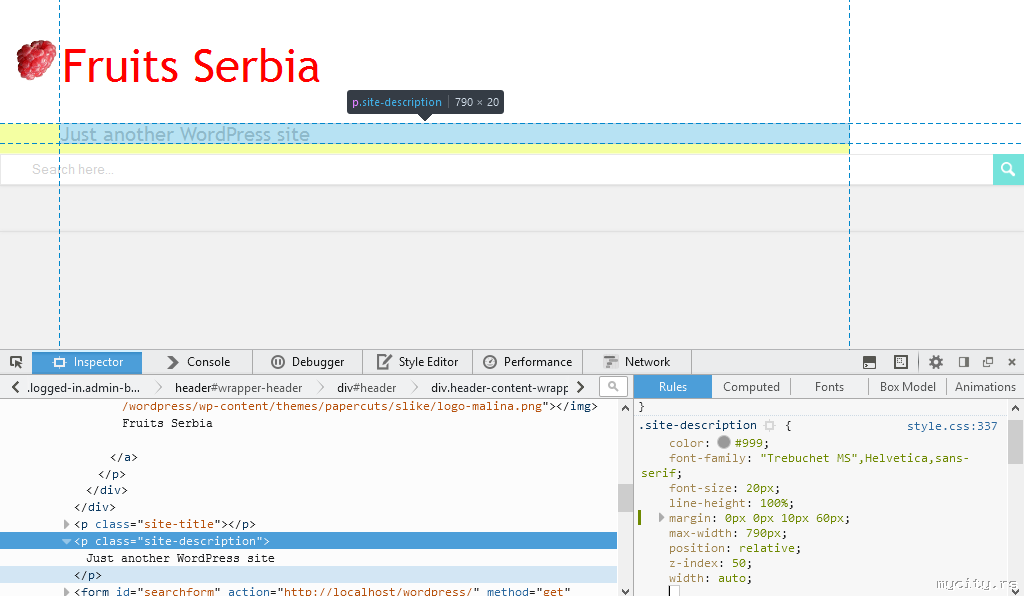This screenshot has width=1024, height=596.
Task: Expand the form id="searchform" node
Action: (x=67, y=591)
